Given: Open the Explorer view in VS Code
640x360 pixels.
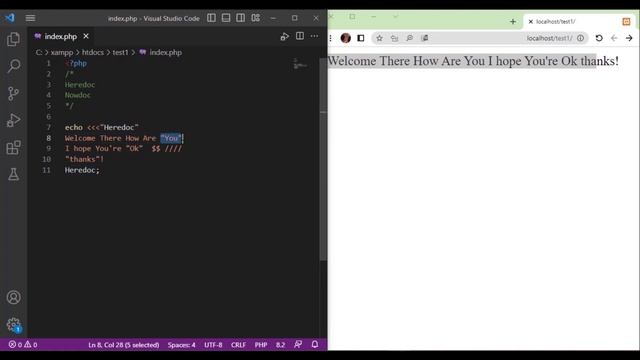Looking at the screenshot, I should click(13, 39).
